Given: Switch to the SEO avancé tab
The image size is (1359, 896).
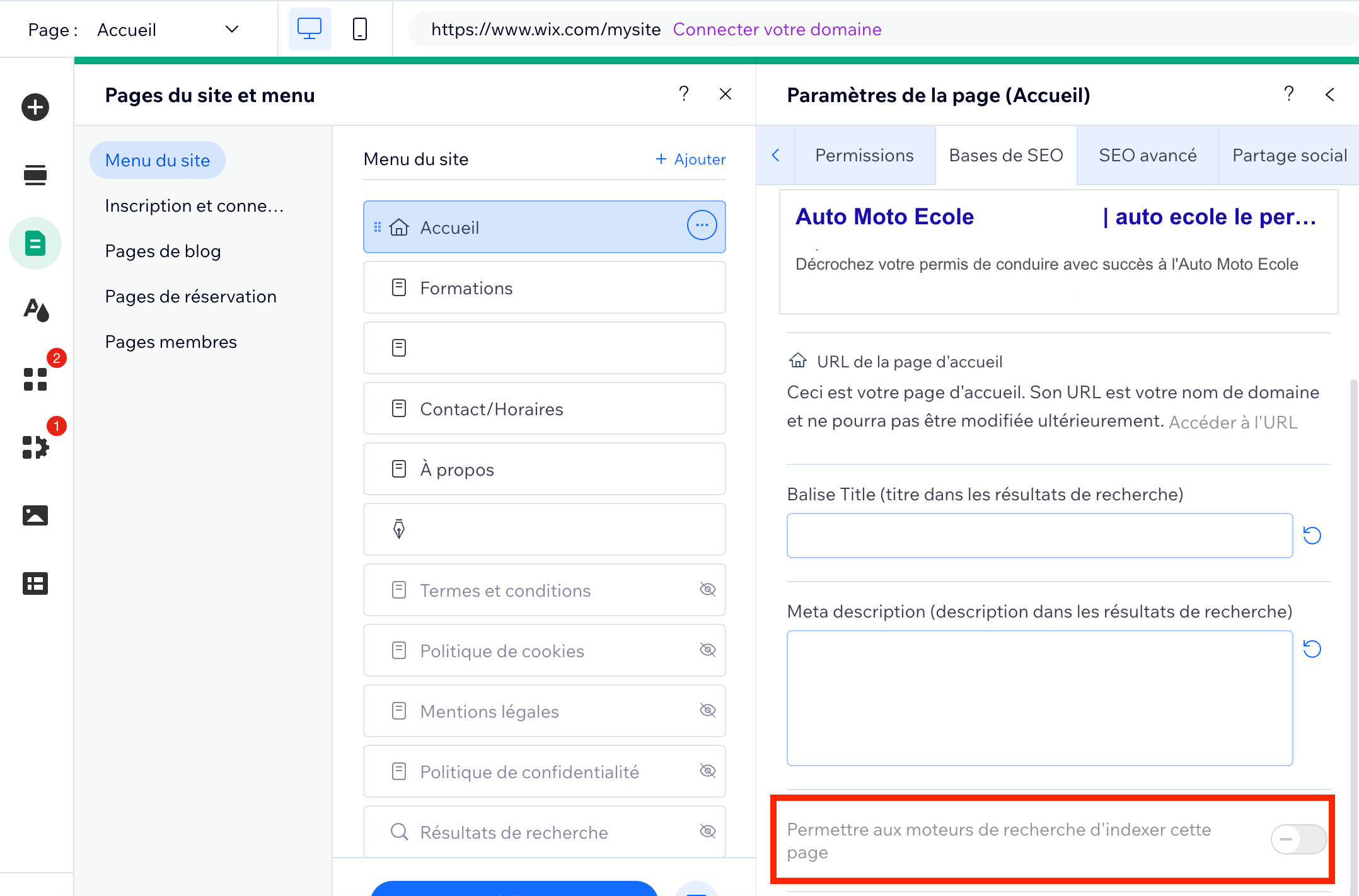Looking at the screenshot, I should (x=1148, y=156).
